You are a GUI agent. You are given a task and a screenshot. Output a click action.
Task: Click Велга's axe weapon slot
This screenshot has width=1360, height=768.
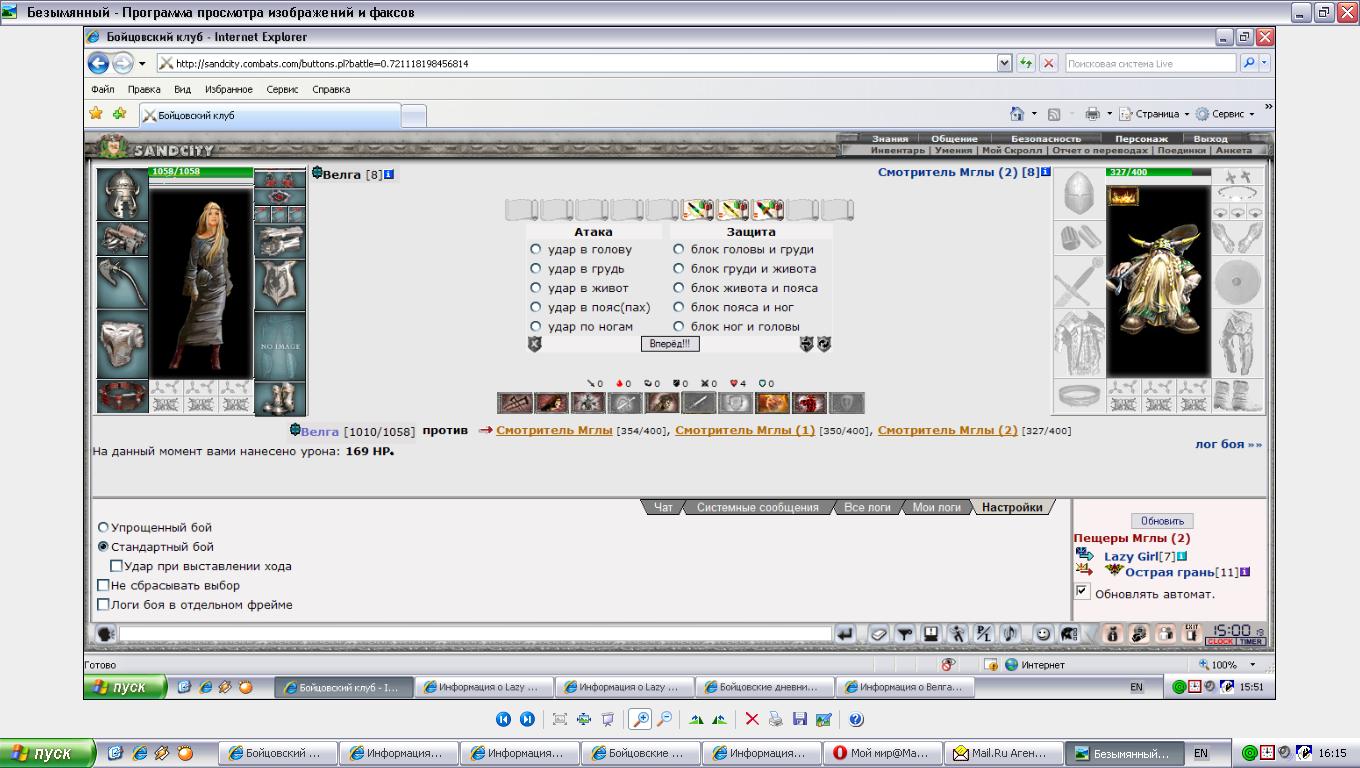pyautogui.click(x=122, y=283)
